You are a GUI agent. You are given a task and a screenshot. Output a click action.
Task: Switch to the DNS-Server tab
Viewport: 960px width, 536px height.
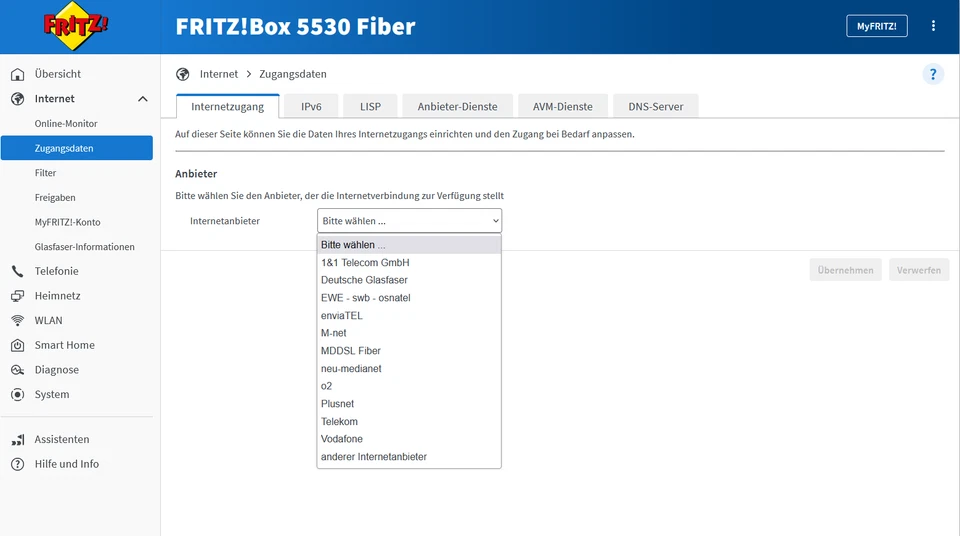[x=656, y=106]
